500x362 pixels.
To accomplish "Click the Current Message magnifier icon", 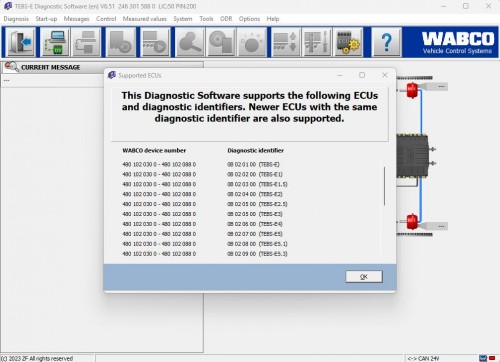I will pos(11,67).
